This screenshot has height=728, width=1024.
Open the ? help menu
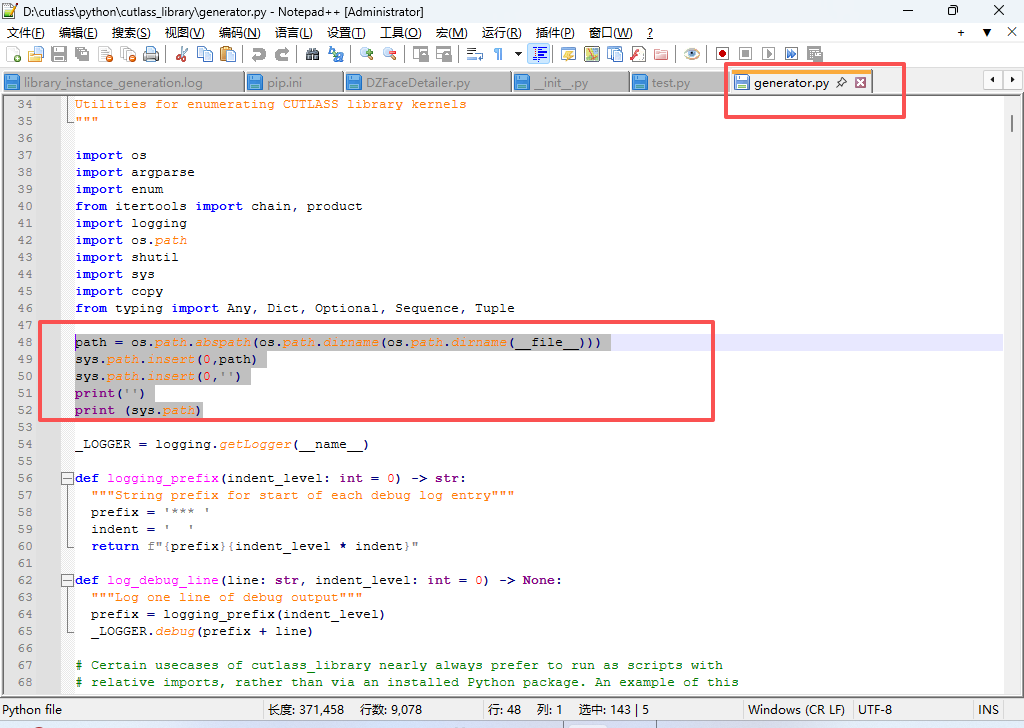tap(649, 33)
